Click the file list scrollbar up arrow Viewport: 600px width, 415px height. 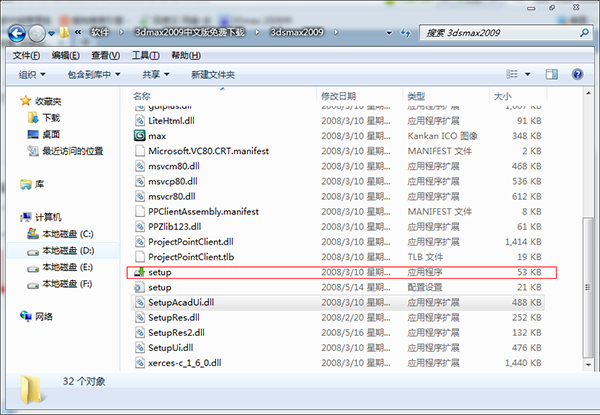pos(588,93)
